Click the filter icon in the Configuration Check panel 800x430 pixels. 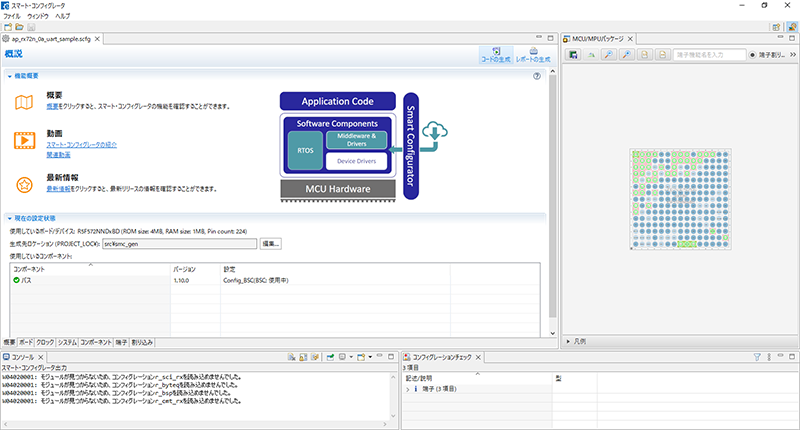click(757, 357)
